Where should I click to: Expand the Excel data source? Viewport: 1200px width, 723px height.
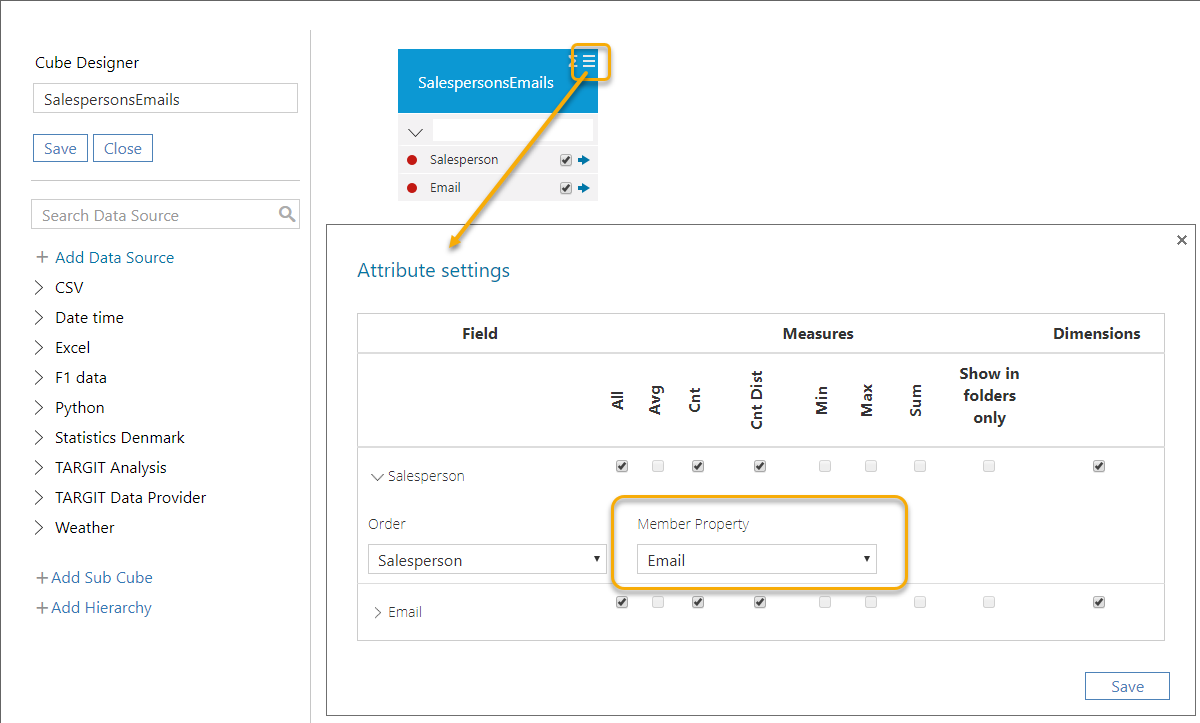(x=39, y=347)
